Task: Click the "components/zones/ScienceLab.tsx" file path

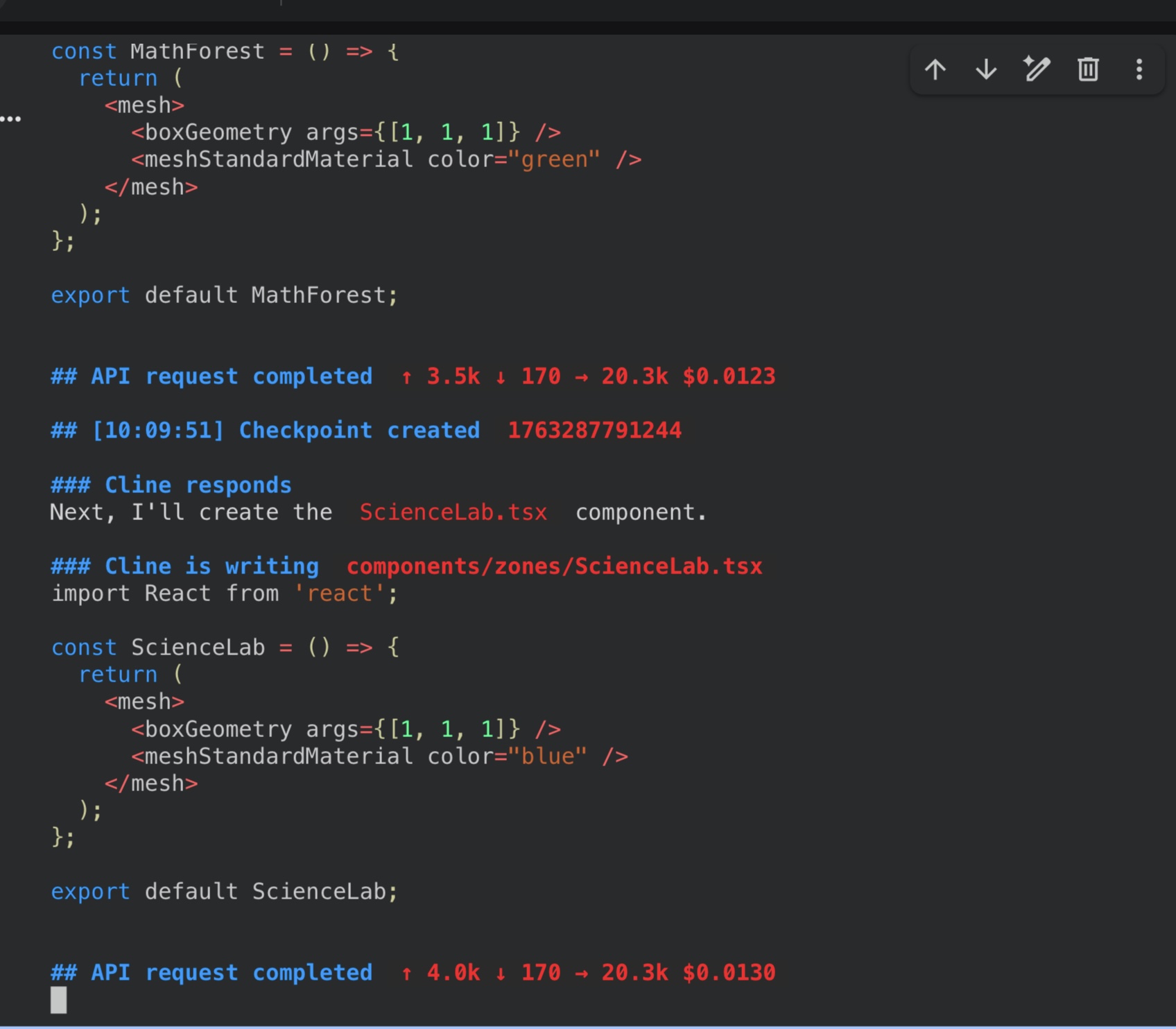Action: [555, 567]
